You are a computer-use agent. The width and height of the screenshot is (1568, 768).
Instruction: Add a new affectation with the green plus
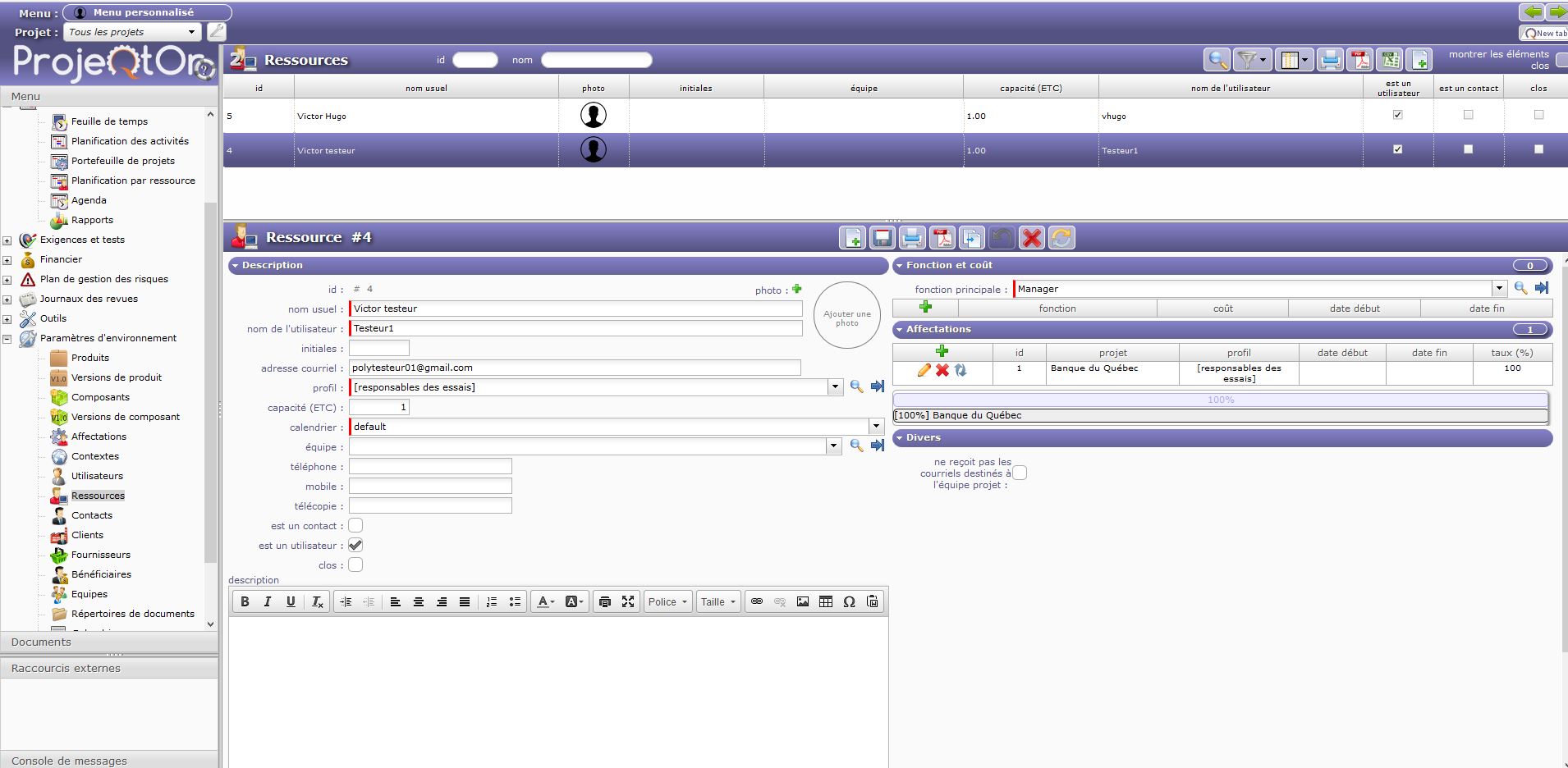(942, 351)
